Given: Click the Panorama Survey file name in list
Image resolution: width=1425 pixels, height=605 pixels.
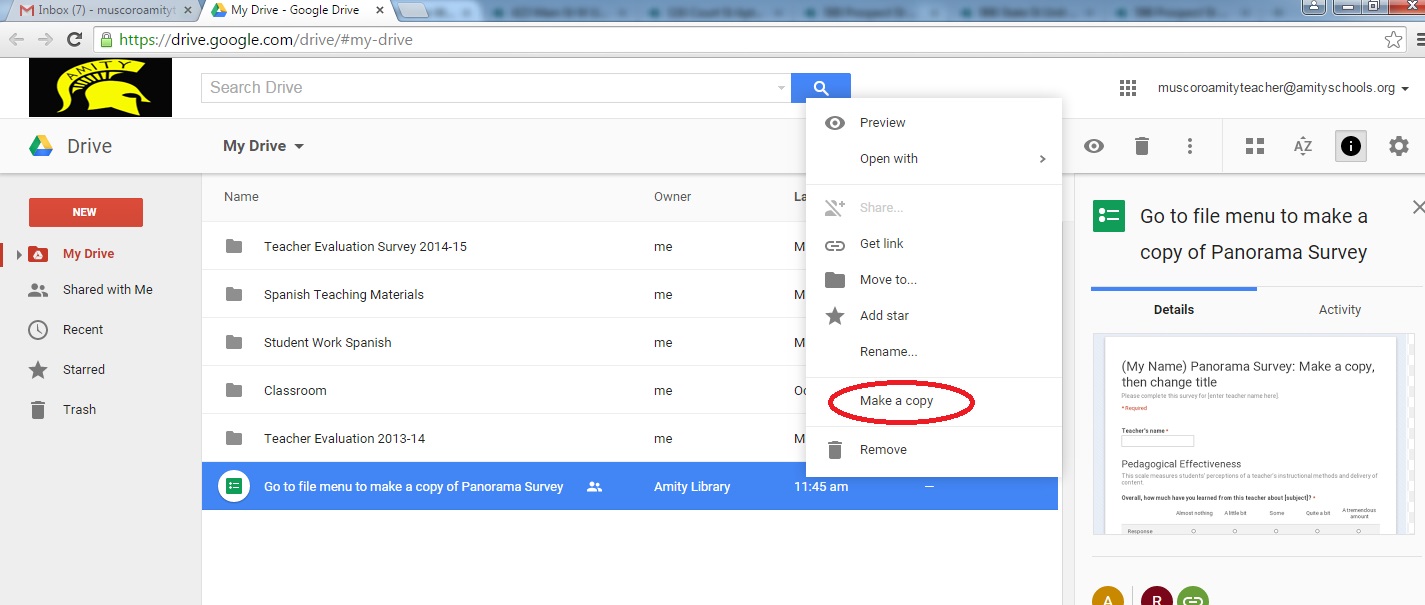Looking at the screenshot, I should (x=414, y=487).
